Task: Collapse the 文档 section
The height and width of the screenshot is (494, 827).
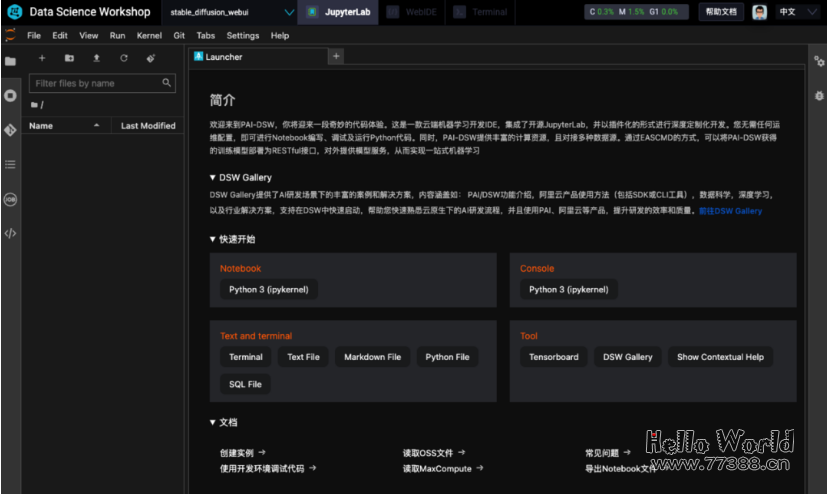Action: (213, 422)
